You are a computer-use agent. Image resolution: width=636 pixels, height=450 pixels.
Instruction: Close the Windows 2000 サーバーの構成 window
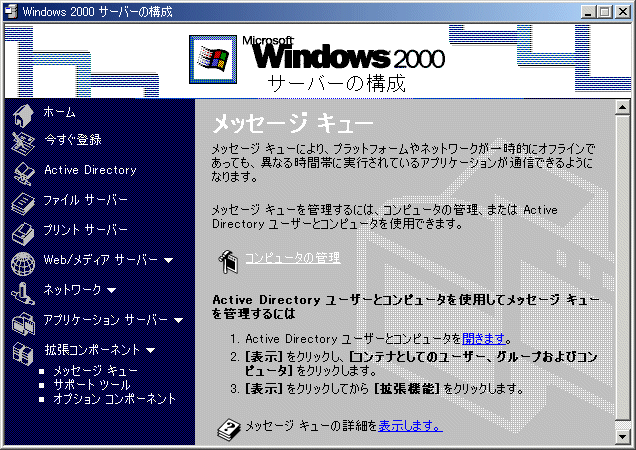click(623, 12)
